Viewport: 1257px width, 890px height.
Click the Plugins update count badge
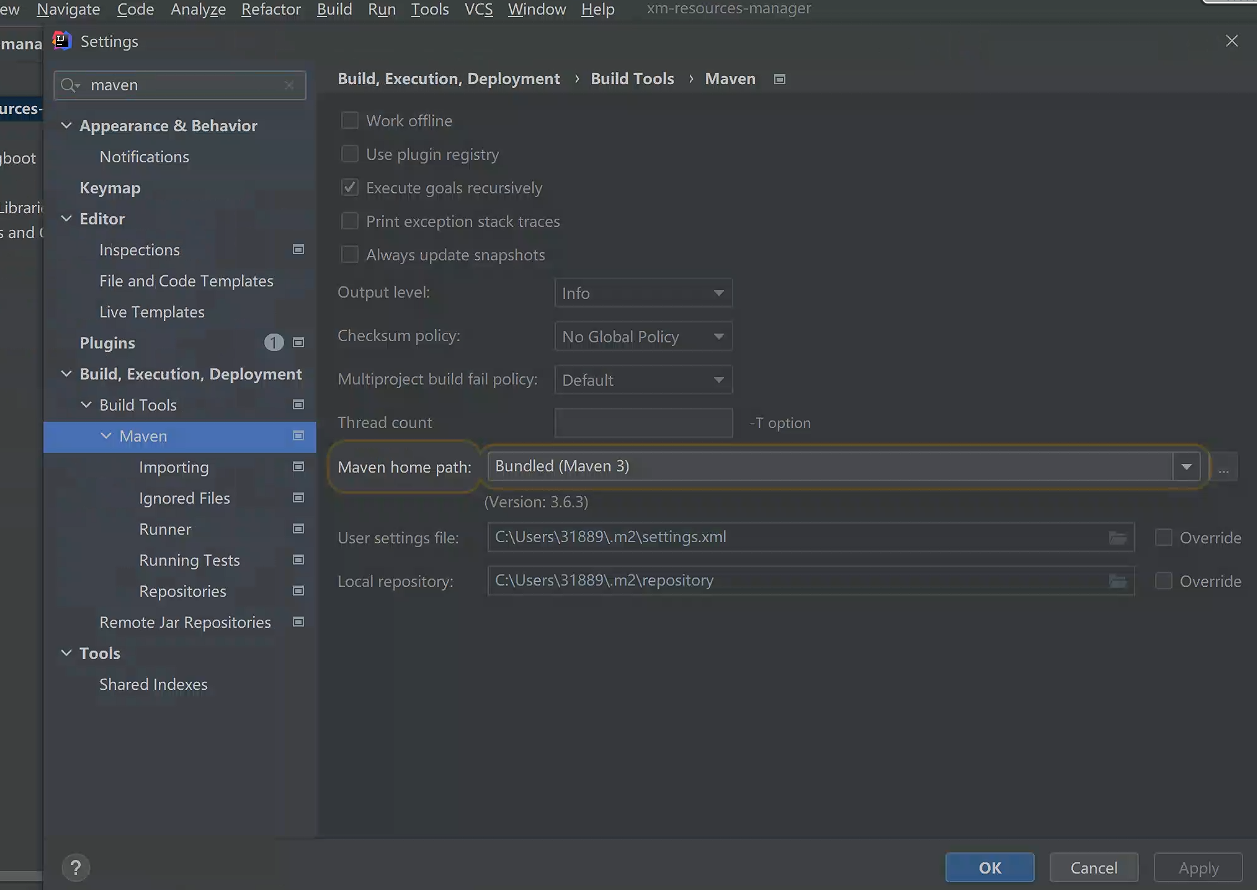point(274,342)
